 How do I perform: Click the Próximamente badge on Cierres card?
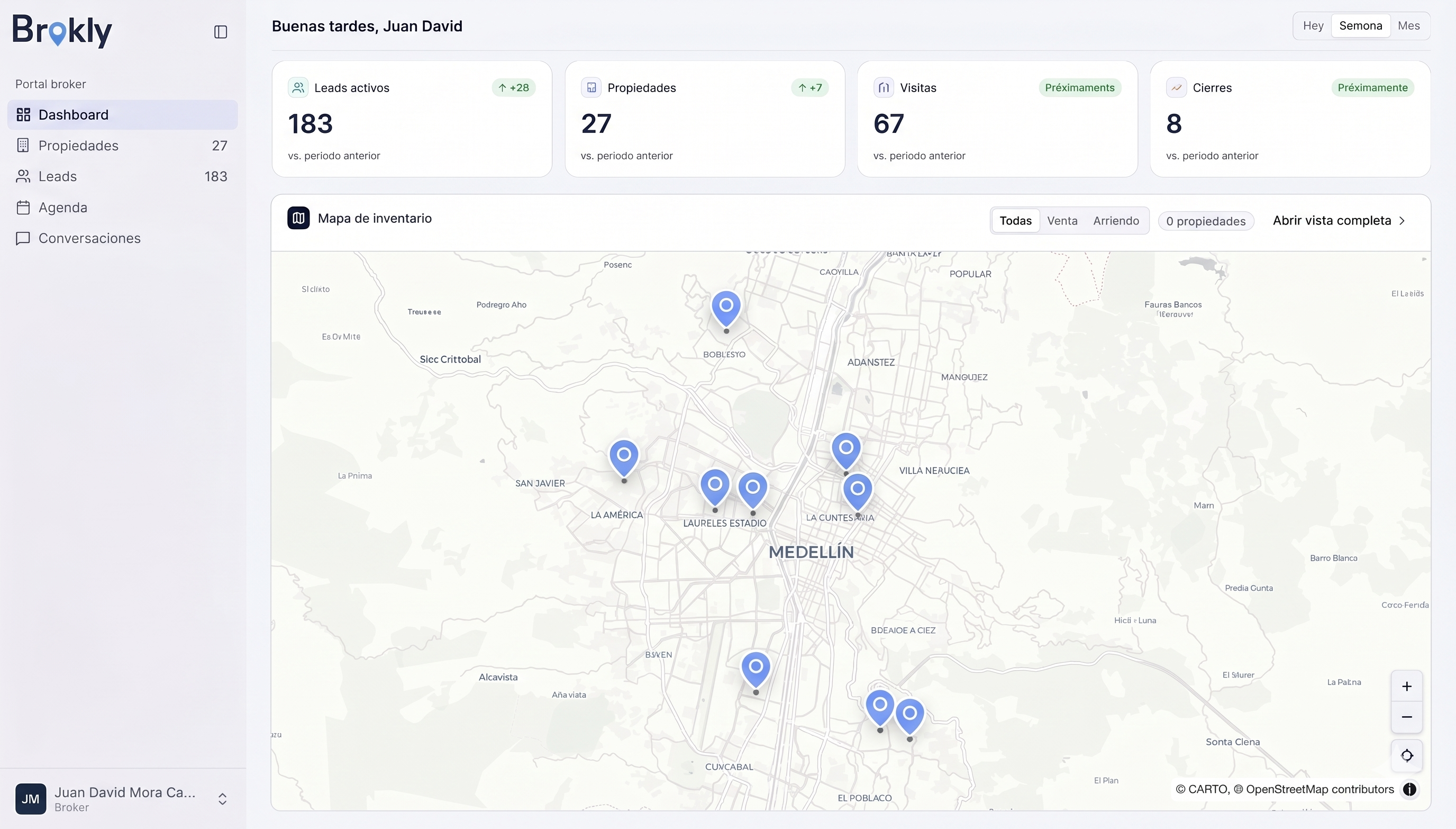pos(1372,88)
